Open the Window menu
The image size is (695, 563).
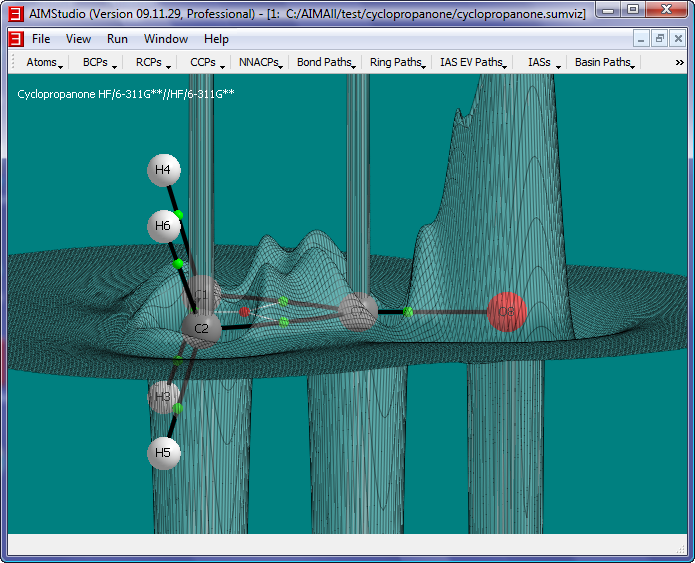pos(165,39)
